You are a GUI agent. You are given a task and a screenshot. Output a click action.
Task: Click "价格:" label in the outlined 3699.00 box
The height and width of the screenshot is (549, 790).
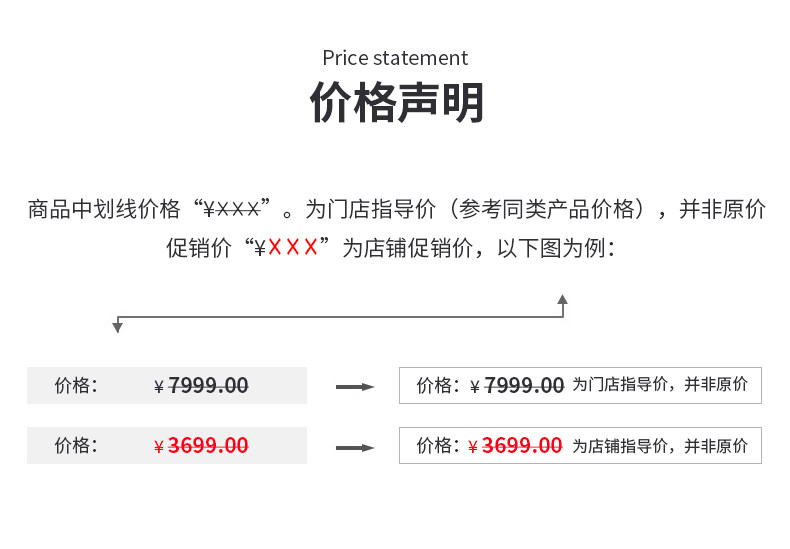pos(438,446)
